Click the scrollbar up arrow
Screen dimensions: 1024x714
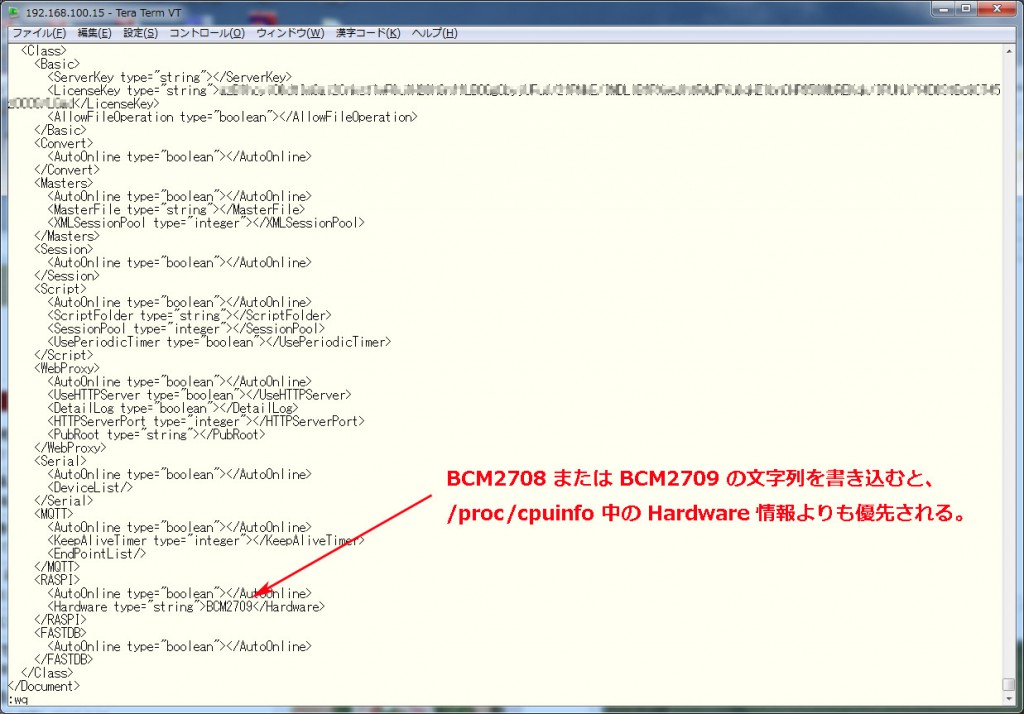1010,51
